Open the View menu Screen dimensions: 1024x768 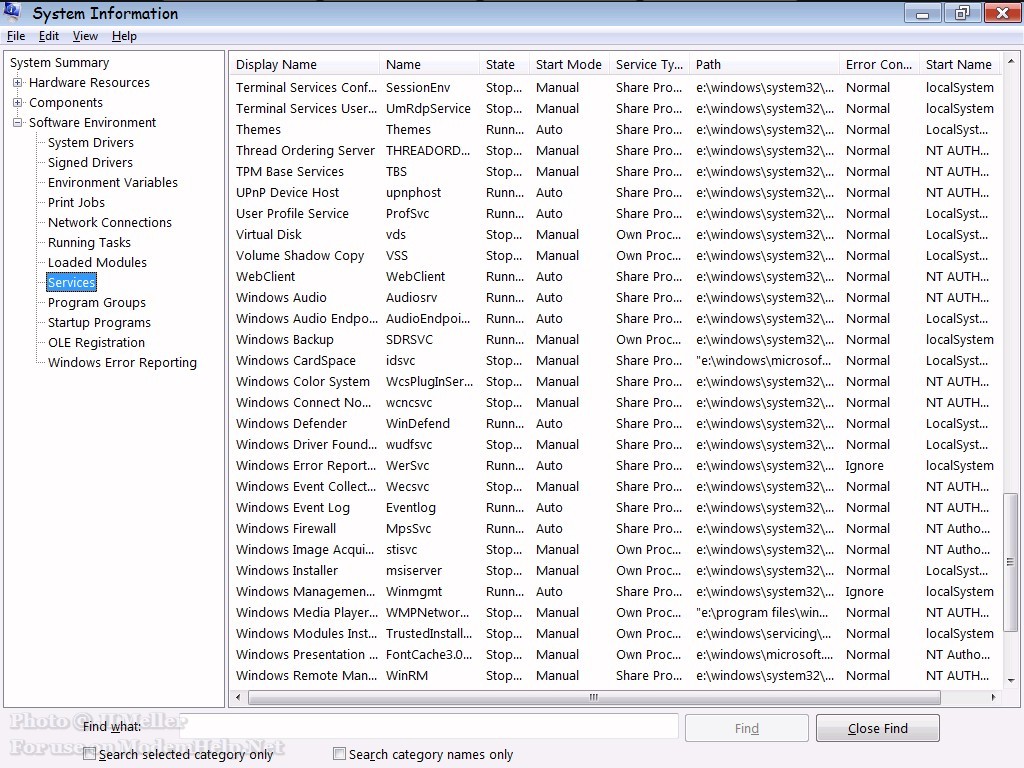pos(85,36)
